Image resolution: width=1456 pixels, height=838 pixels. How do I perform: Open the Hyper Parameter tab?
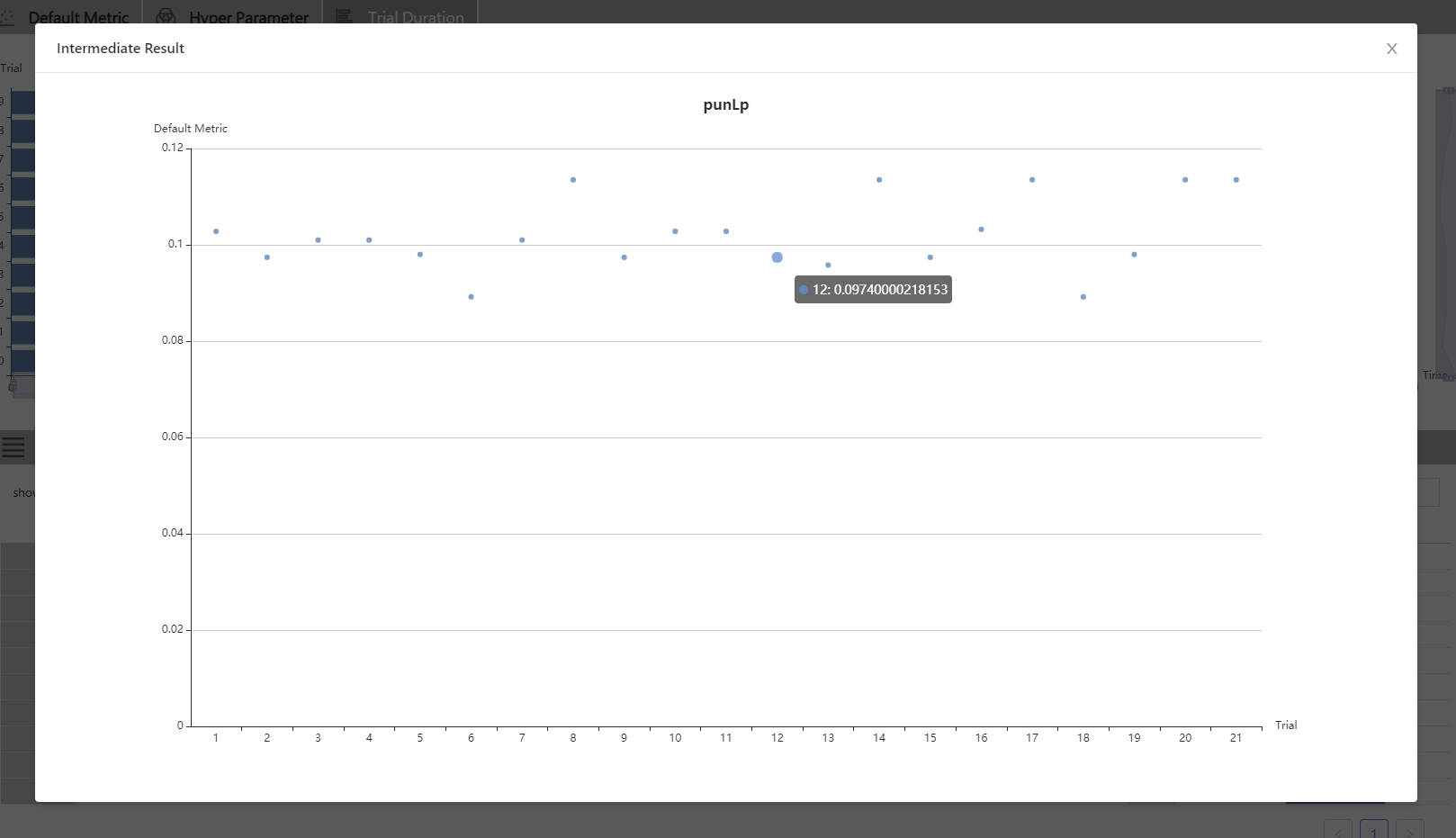[247, 16]
